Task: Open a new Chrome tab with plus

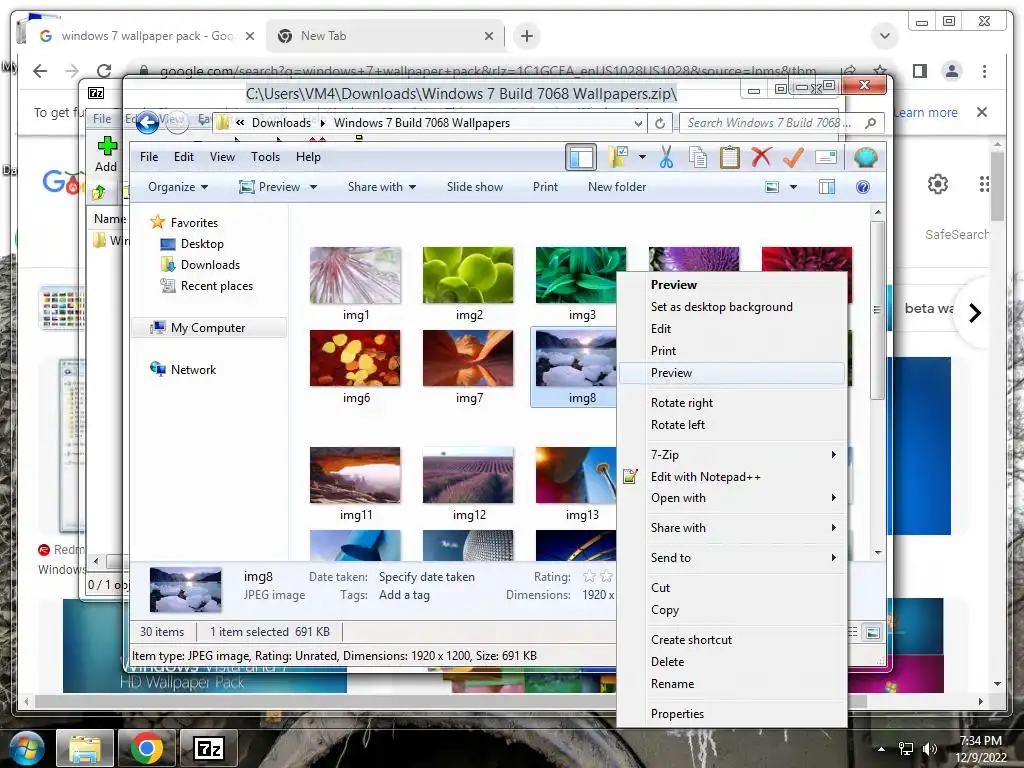Action: pyautogui.click(x=526, y=36)
